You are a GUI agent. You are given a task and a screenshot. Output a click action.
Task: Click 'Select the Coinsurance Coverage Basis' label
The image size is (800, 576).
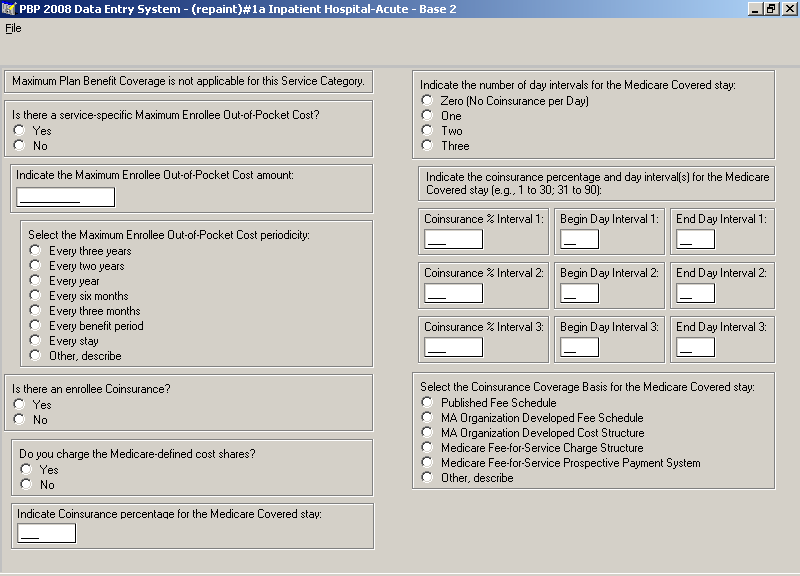click(x=587, y=387)
